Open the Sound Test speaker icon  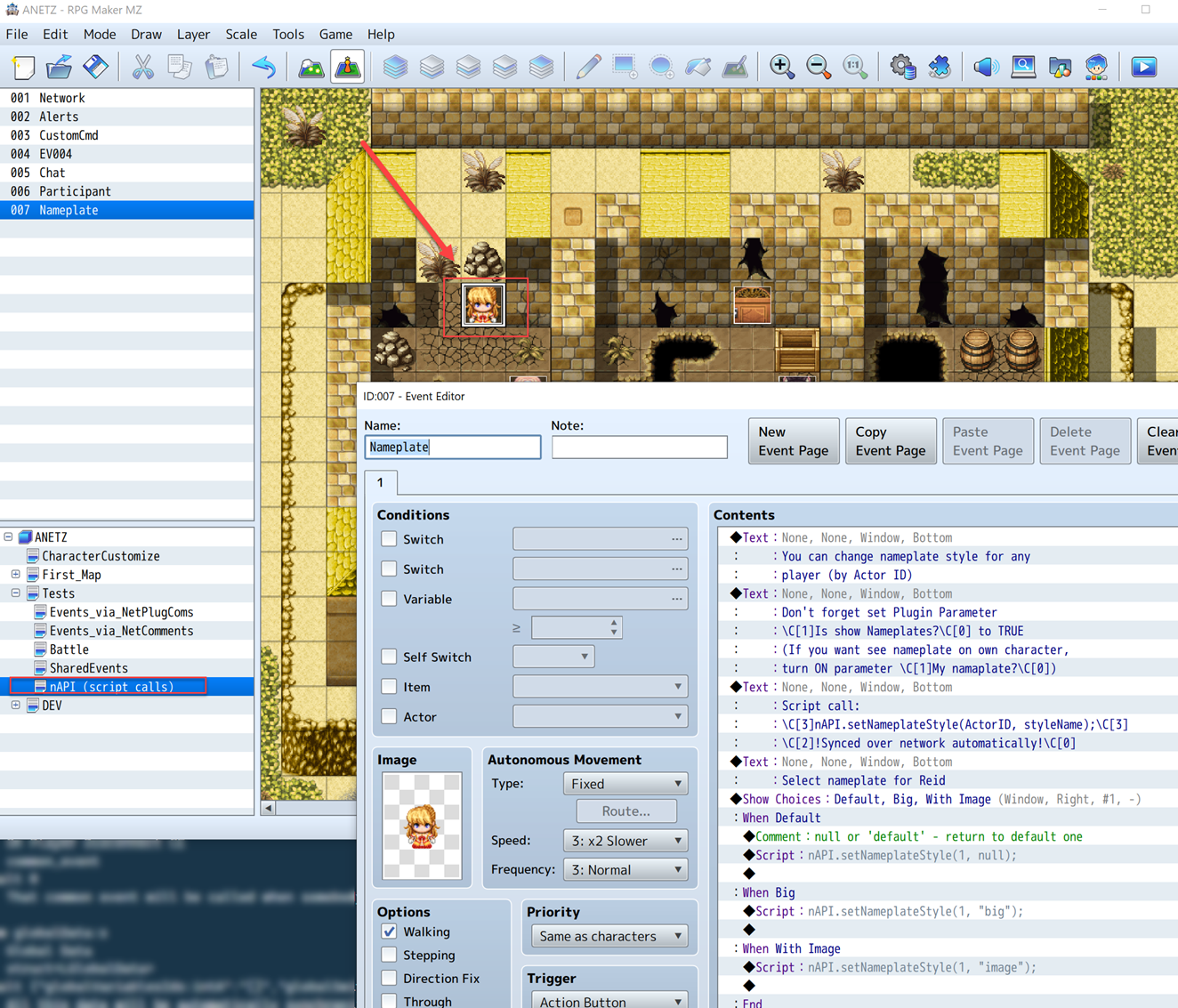point(986,67)
